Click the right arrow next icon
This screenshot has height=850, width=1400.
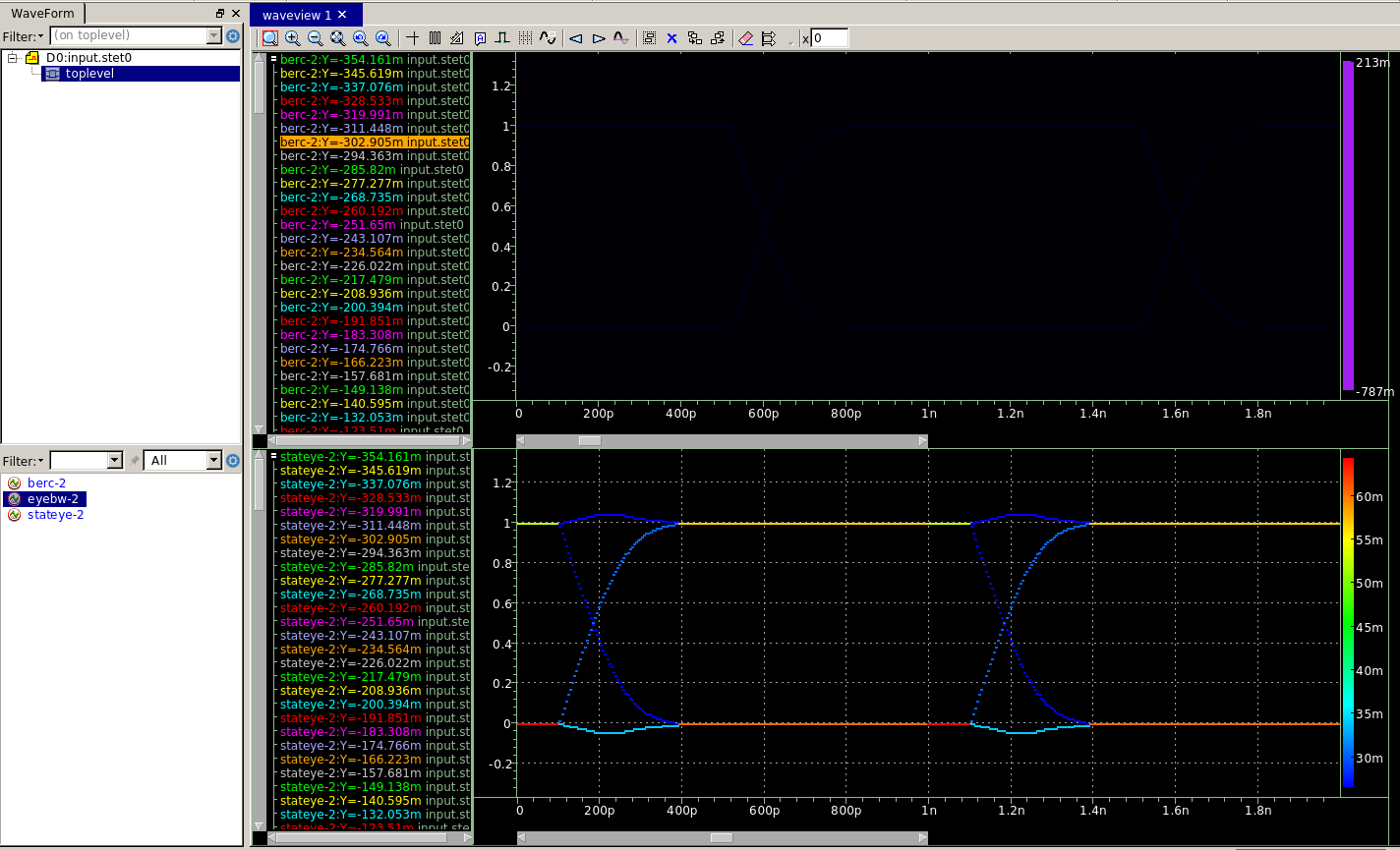(598, 38)
